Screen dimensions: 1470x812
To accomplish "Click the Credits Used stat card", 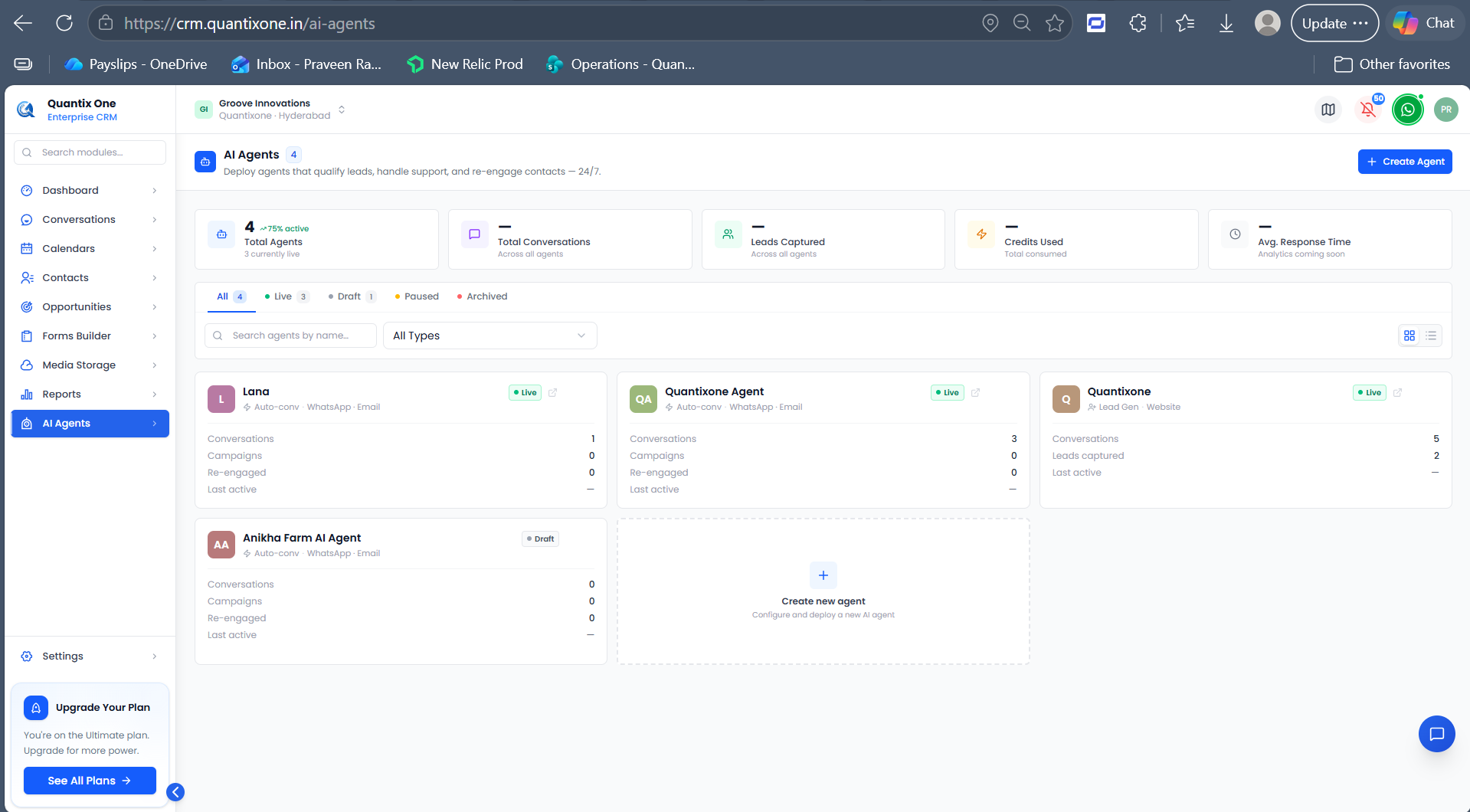I will (x=1076, y=239).
